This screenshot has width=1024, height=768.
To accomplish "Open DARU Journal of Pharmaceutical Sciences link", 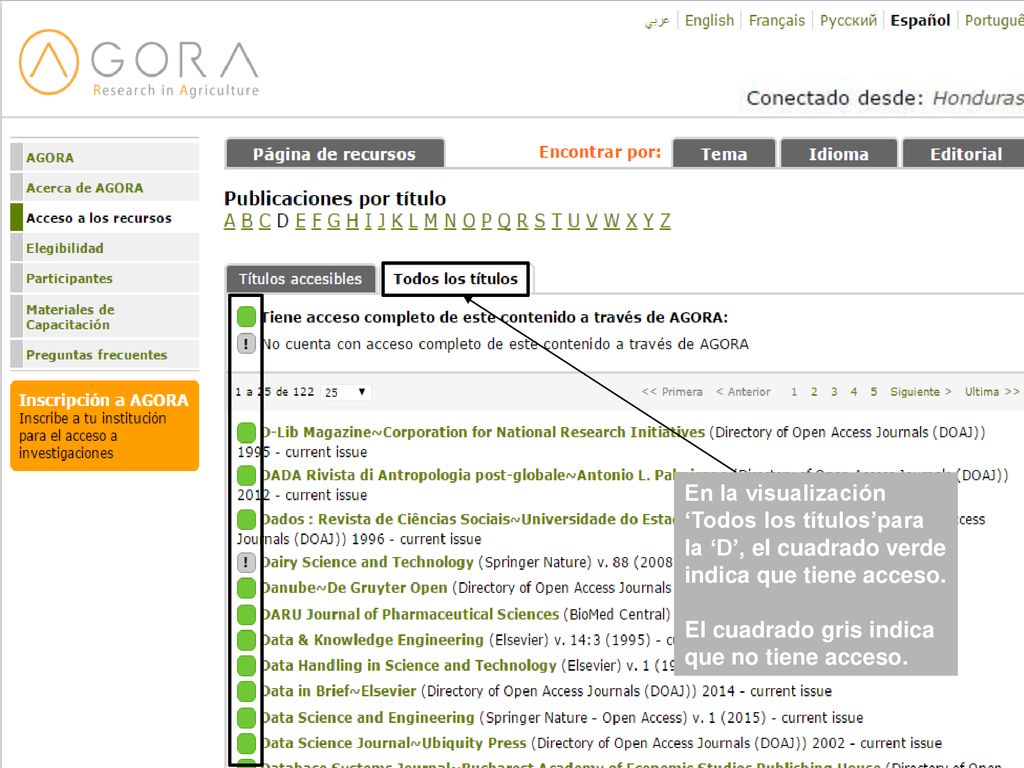I will (410, 615).
